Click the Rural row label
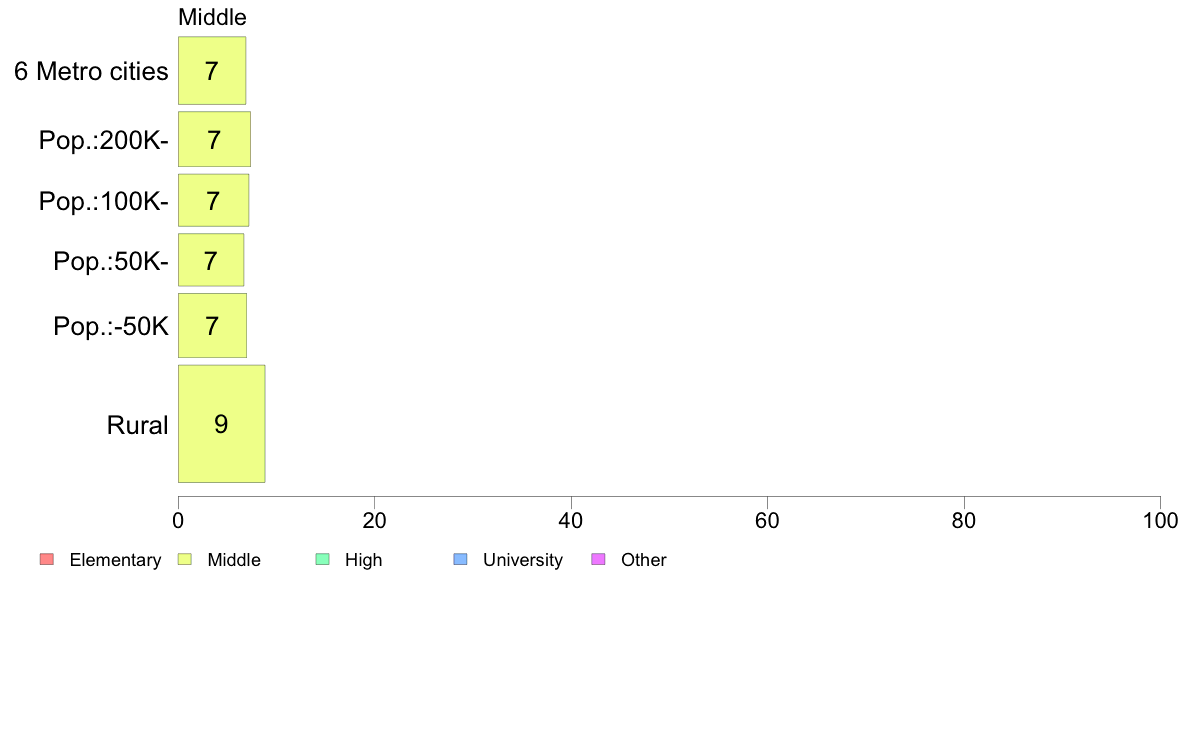 [x=137, y=425]
